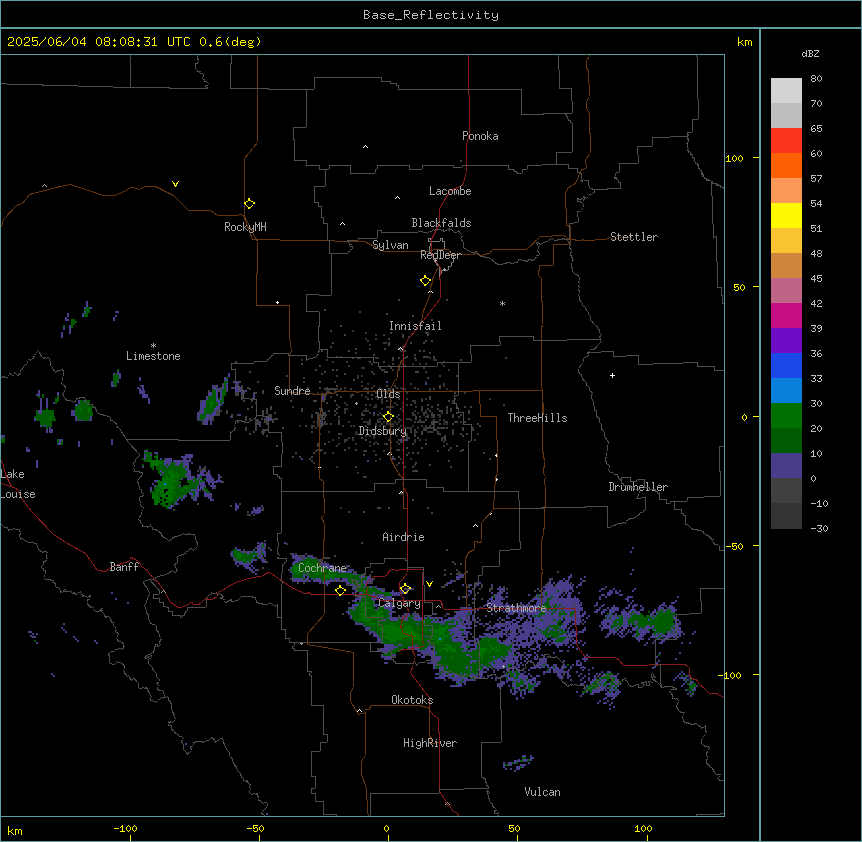862x842 pixels.
Task: Click the asterisk marker above Limestone
Action: [x=153, y=345]
